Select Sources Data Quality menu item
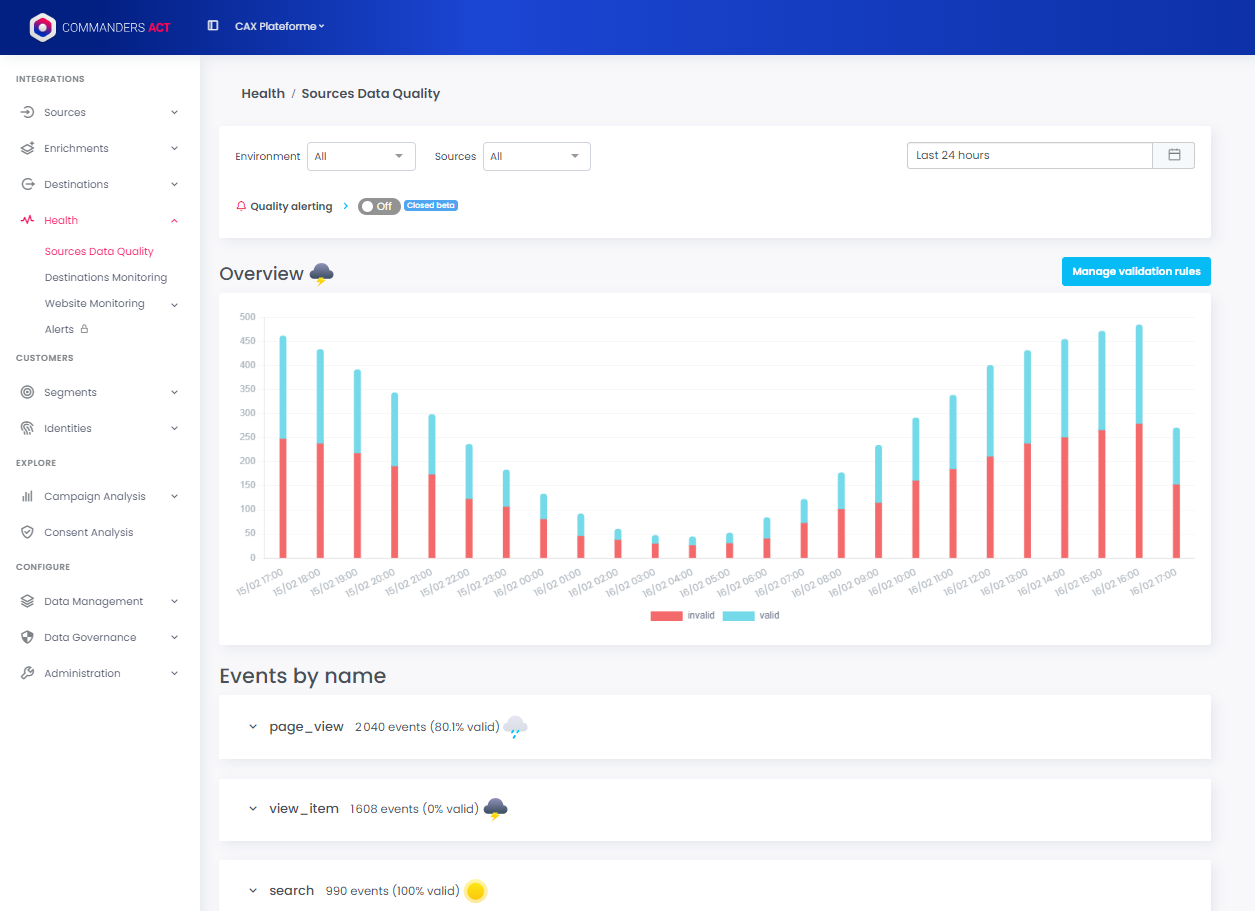This screenshot has width=1255, height=911. (99, 251)
